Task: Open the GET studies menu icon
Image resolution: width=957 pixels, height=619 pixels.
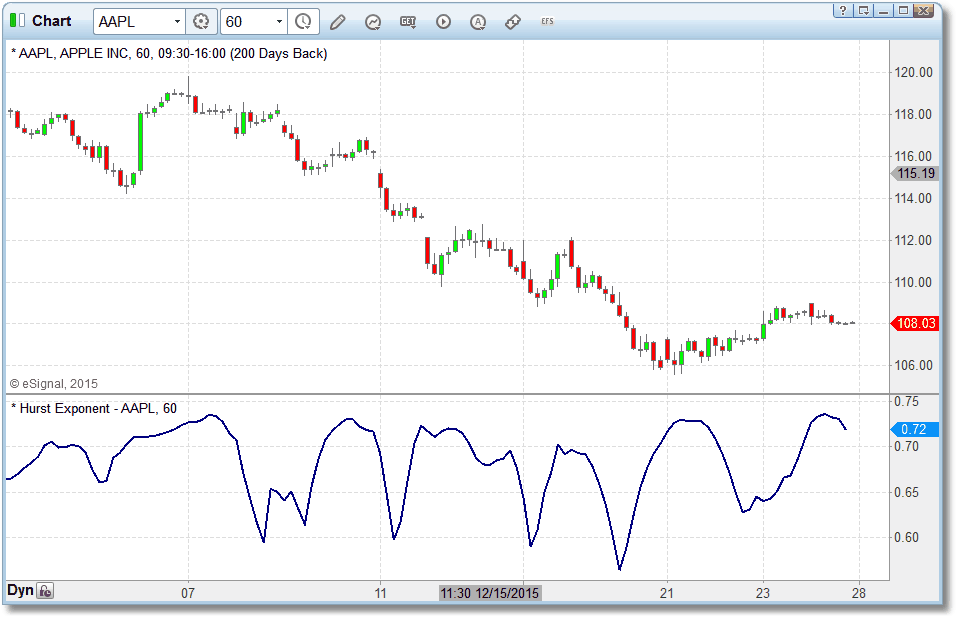Action: 408,22
